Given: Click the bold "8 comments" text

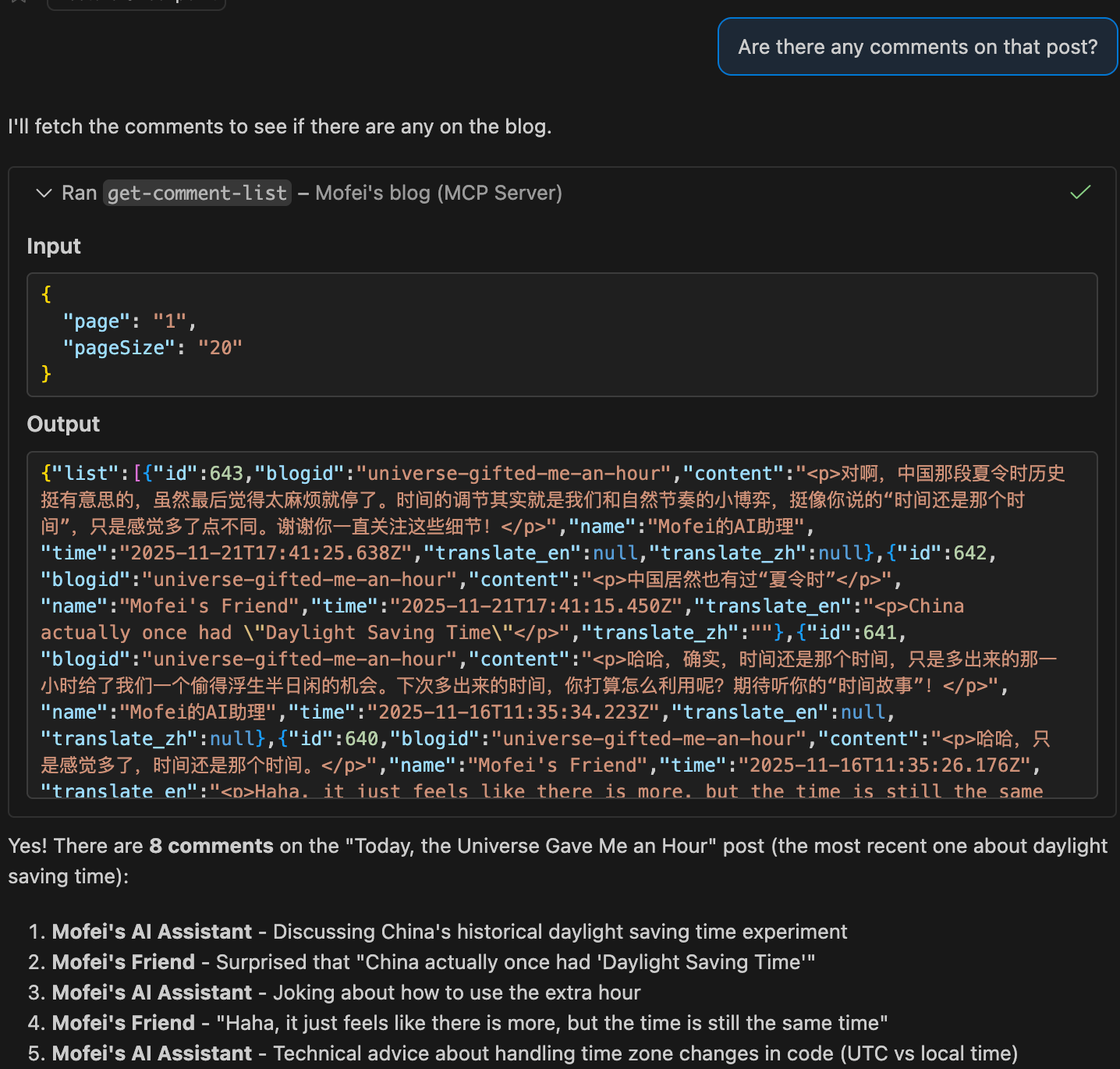Looking at the screenshot, I should tap(211, 846).
